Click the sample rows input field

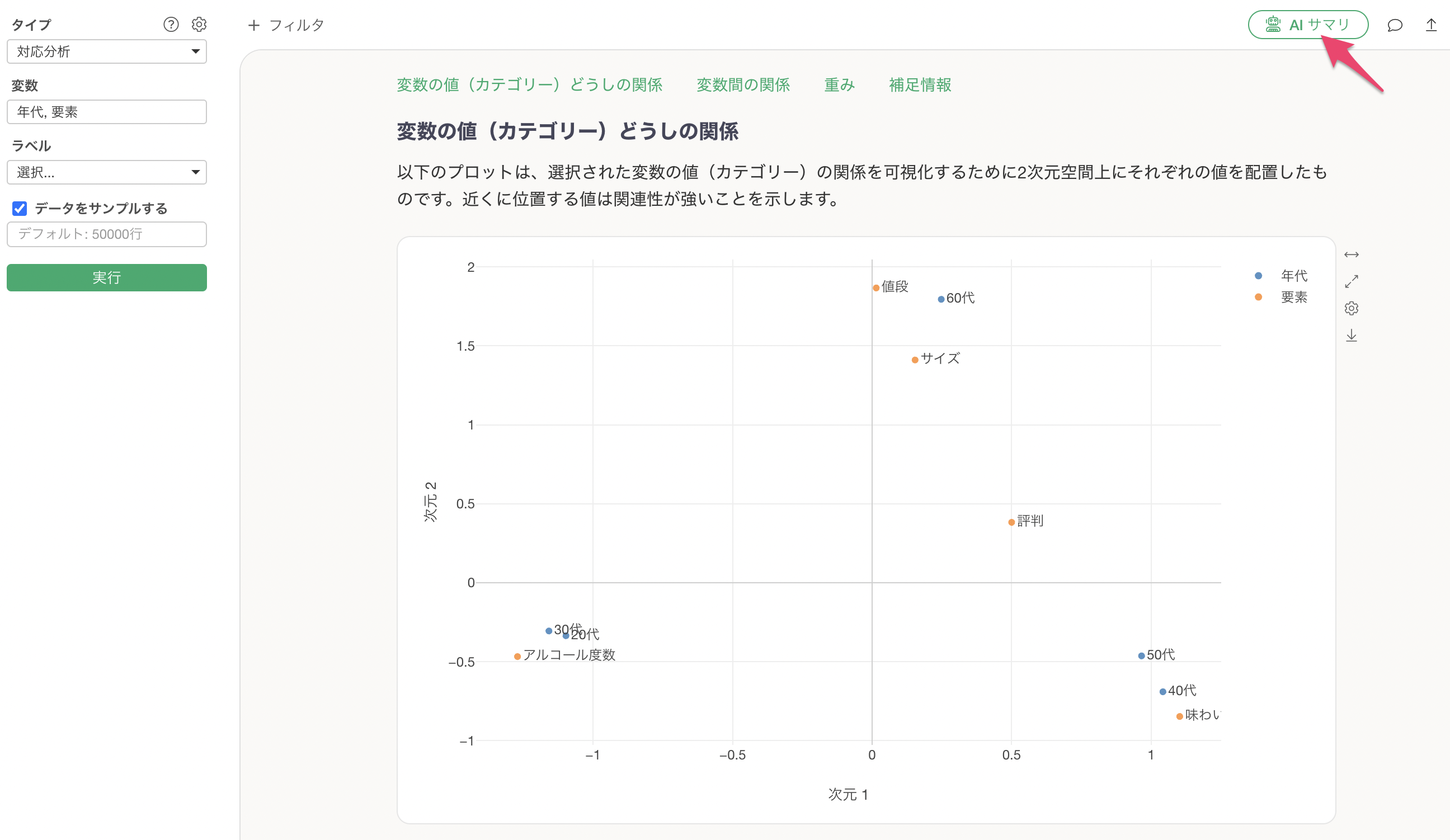(106, 234)
